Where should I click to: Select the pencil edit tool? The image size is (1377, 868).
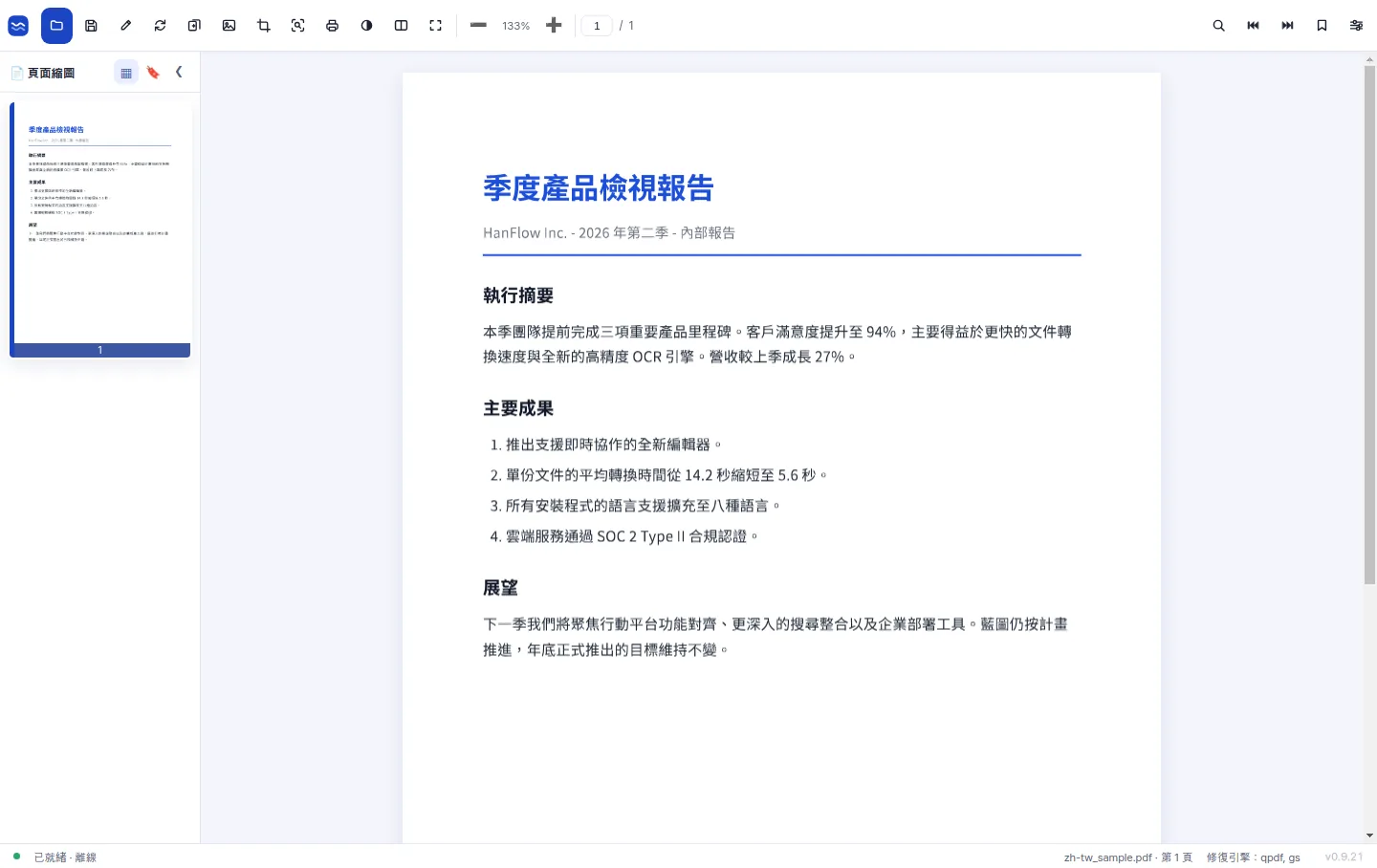(125, 26)
